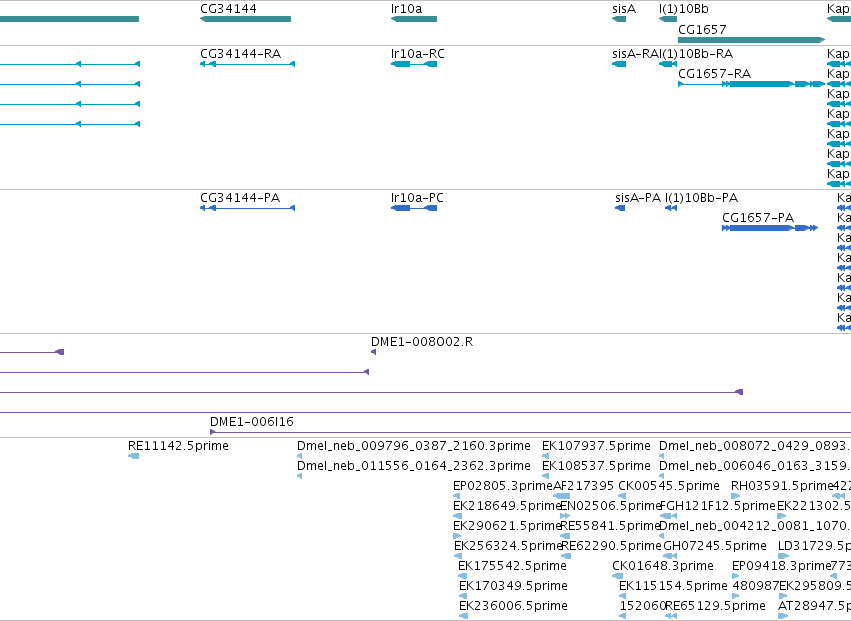Click the EK175542.5prime EST

pos(462,576)
